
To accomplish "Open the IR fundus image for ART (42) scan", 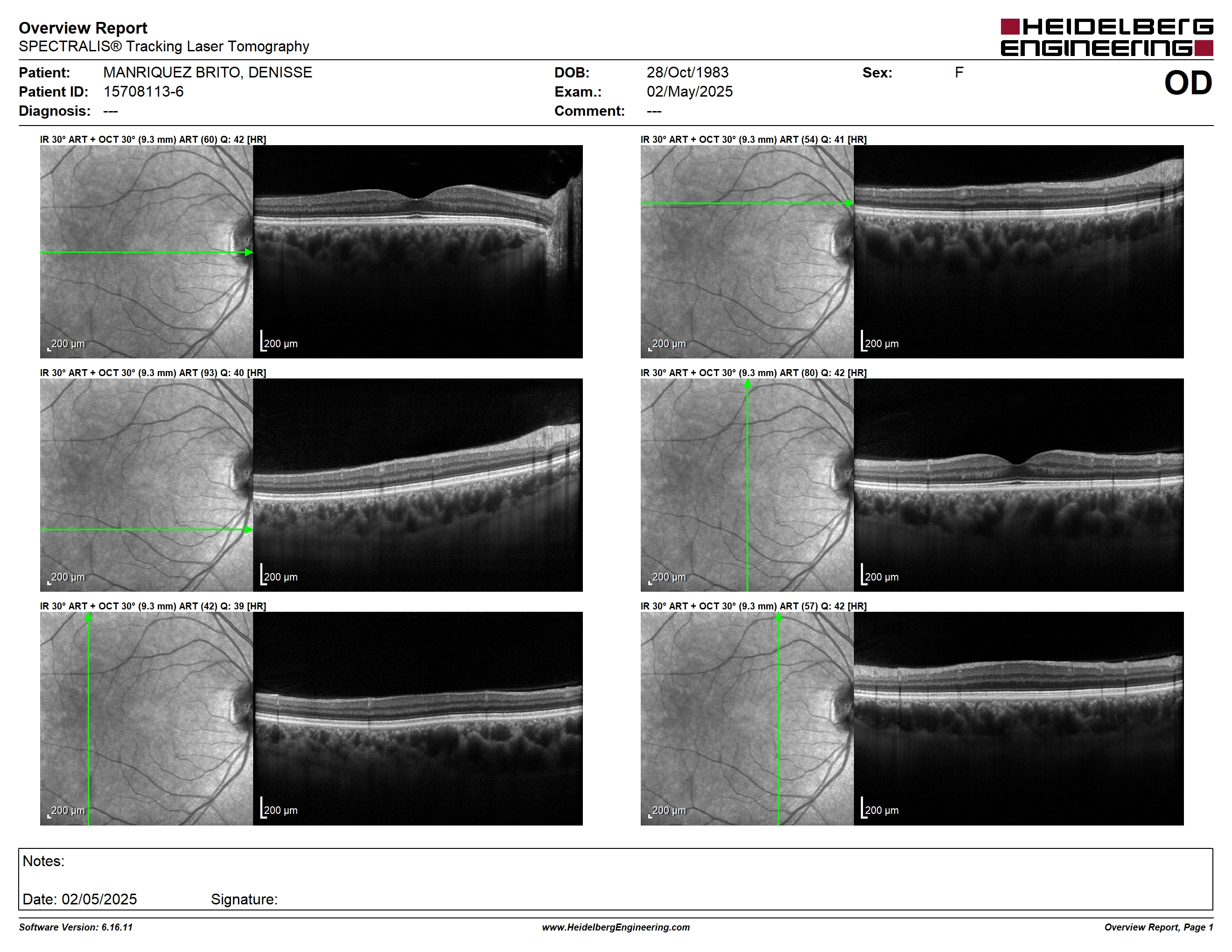I will (147, 719).
